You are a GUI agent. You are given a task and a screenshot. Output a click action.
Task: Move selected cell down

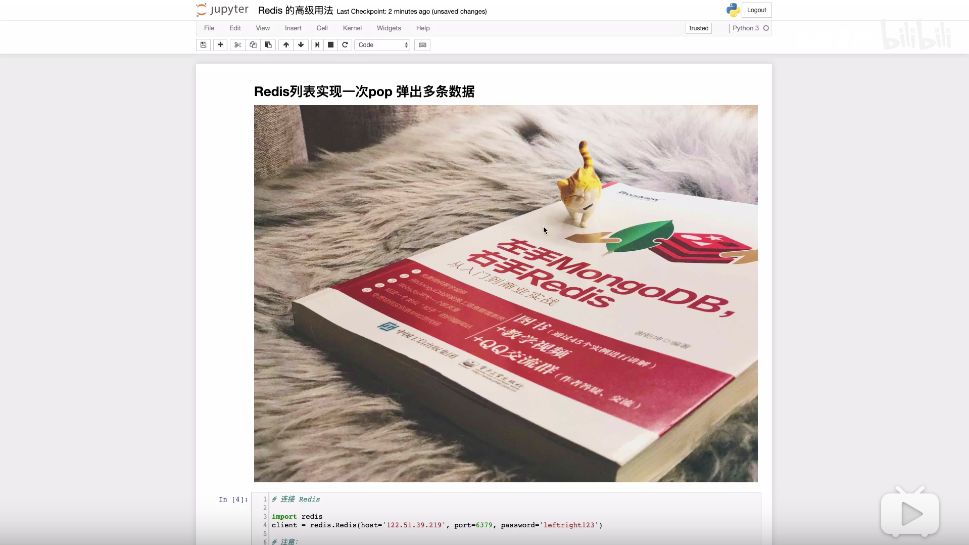(301, 44)
